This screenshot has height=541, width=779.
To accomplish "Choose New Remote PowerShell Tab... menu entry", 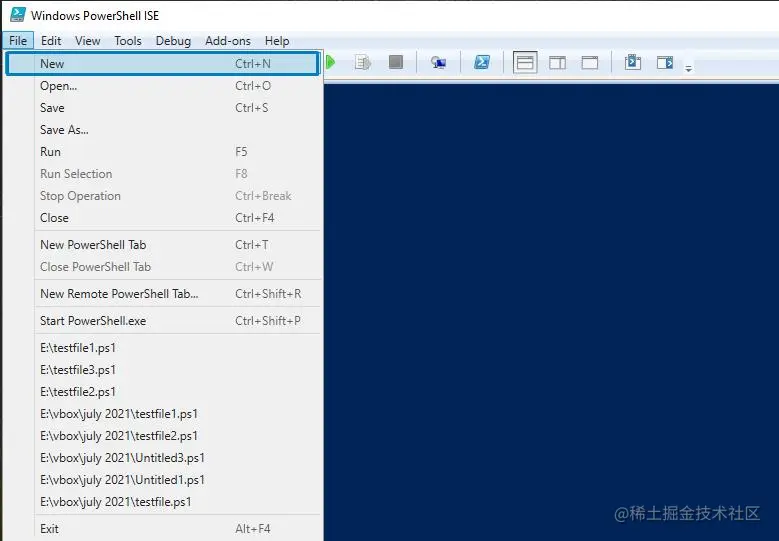I will [162, 294].
